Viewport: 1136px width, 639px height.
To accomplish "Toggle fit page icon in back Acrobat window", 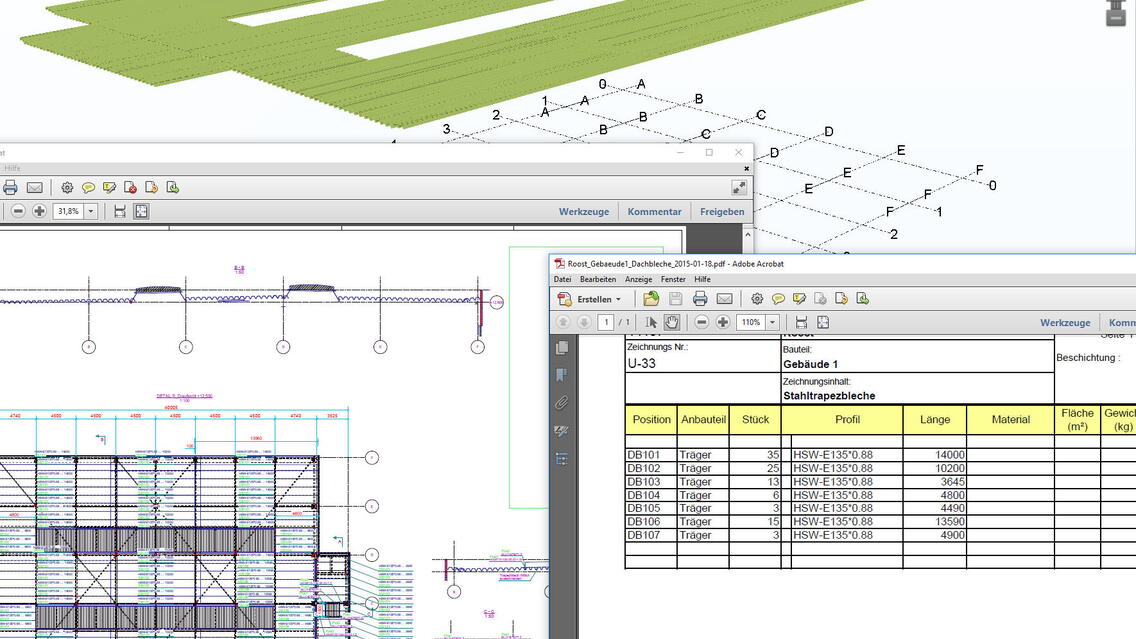I will pos(141,212).
